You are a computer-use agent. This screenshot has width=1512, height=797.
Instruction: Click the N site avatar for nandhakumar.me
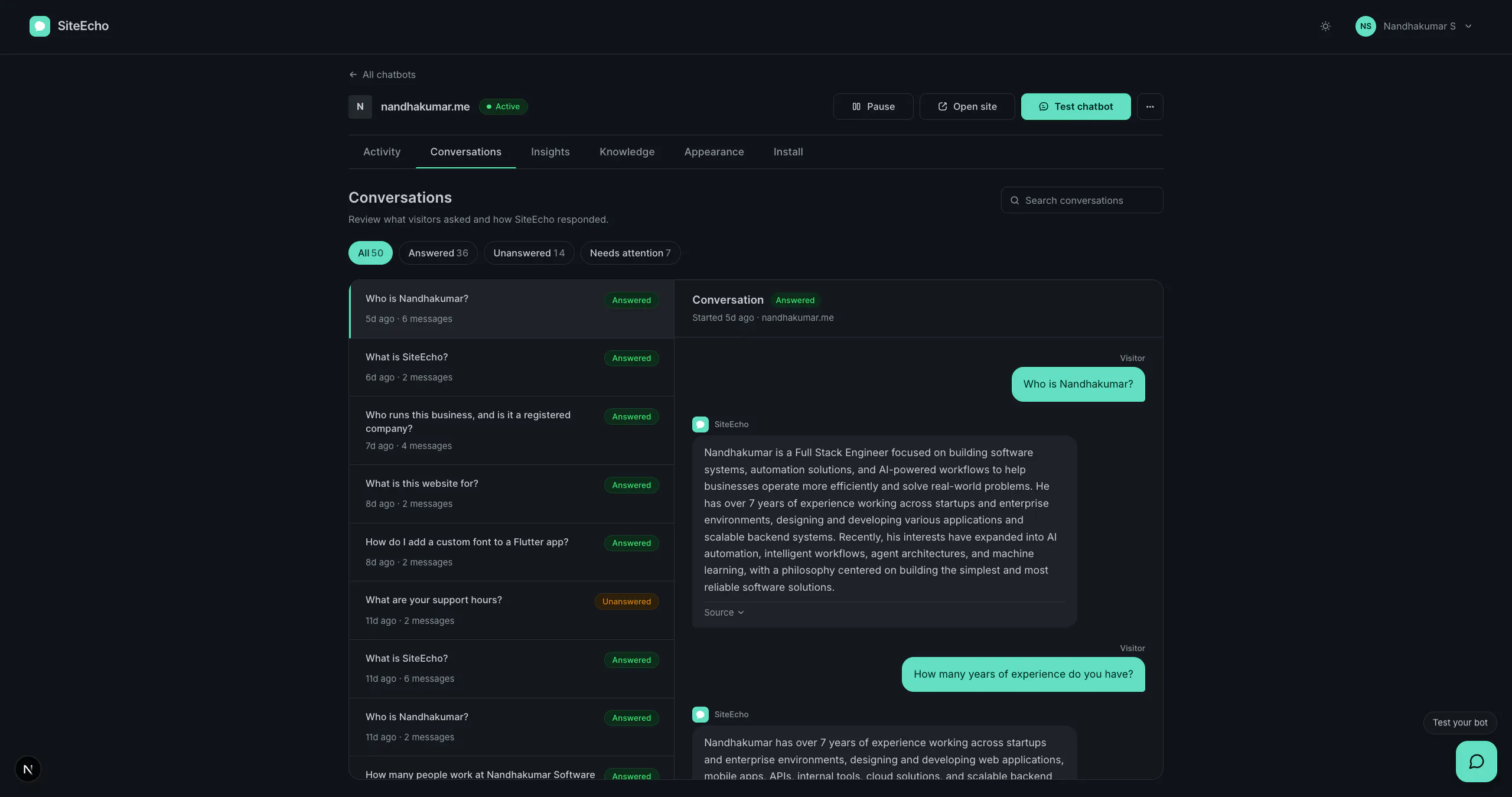[x=360, y=107]
